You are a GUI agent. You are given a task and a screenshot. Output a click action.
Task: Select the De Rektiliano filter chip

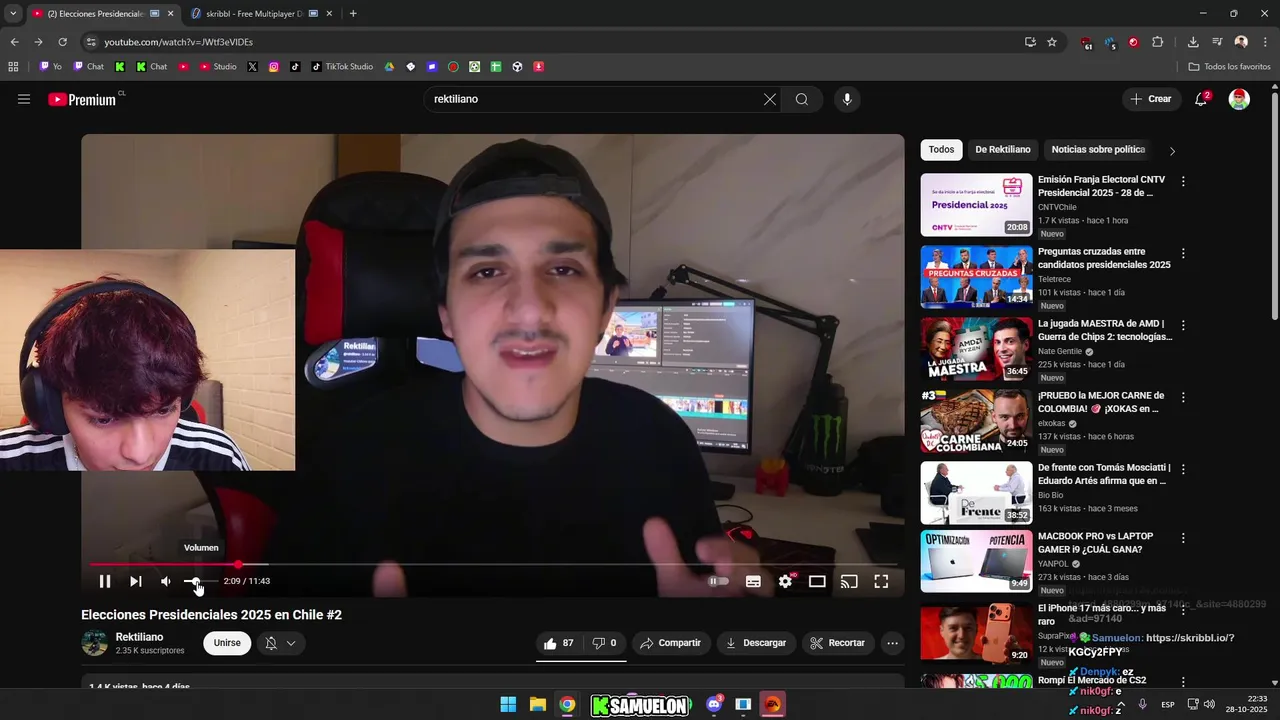(1003, 149)
